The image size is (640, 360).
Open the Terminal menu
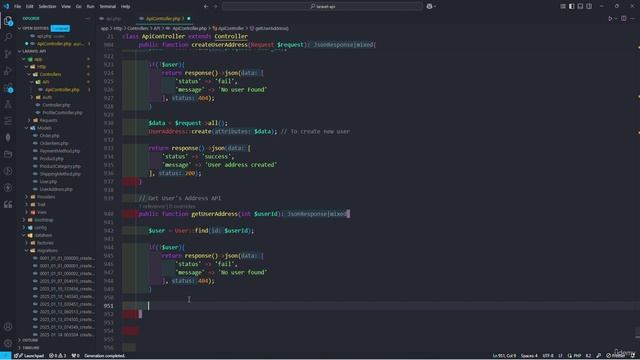point(108,7)
